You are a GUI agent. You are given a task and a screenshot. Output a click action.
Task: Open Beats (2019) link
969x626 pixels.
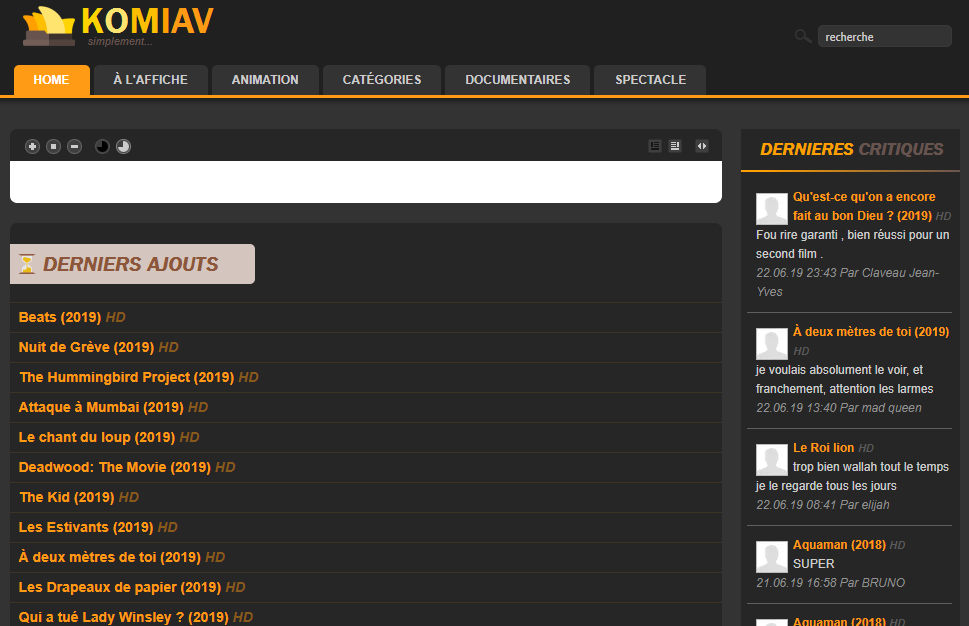click(x=60, y=317)
